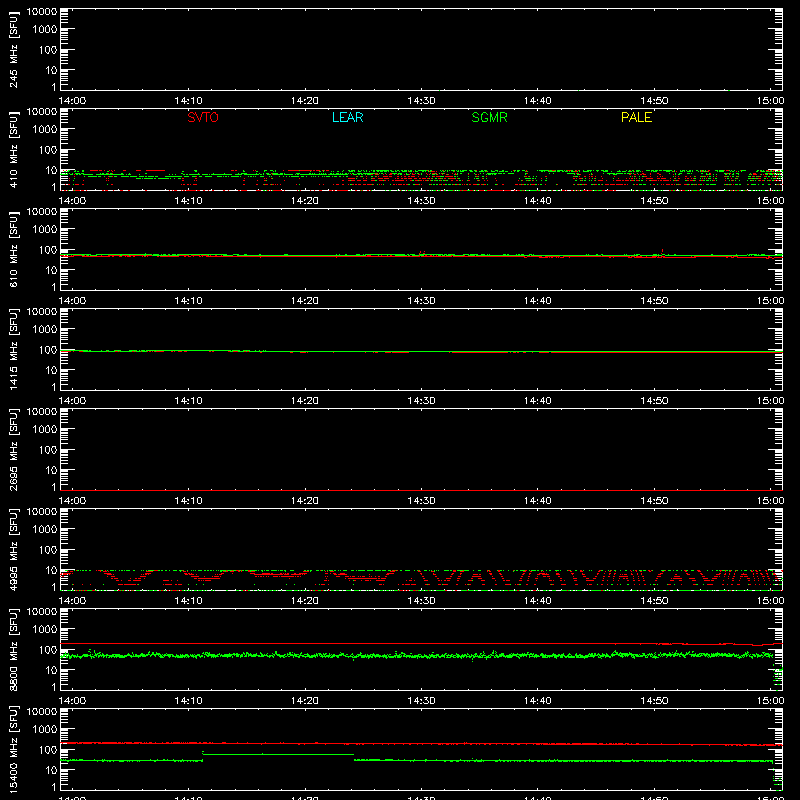The height and width of the screenshot is (800, 800).
Task: Click the 1000 value on the 2695 MHz axis
Action: [x=45, y=430]
